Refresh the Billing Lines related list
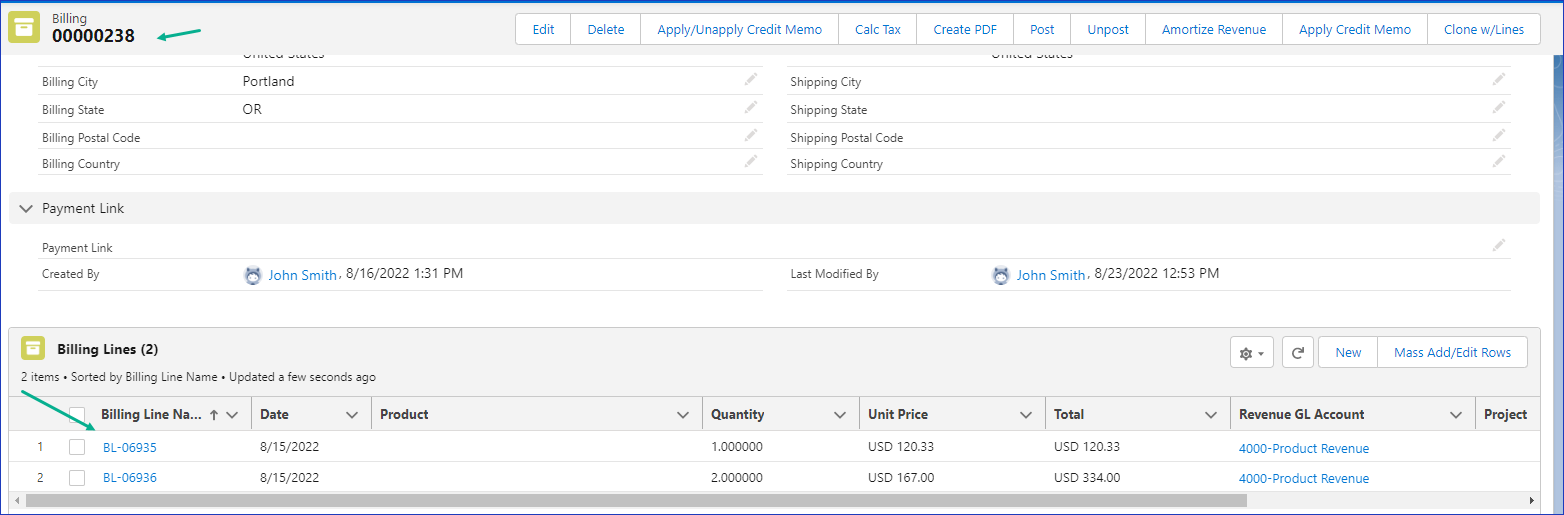This screenshot has width=1564, height=515. pos(1297,352)
